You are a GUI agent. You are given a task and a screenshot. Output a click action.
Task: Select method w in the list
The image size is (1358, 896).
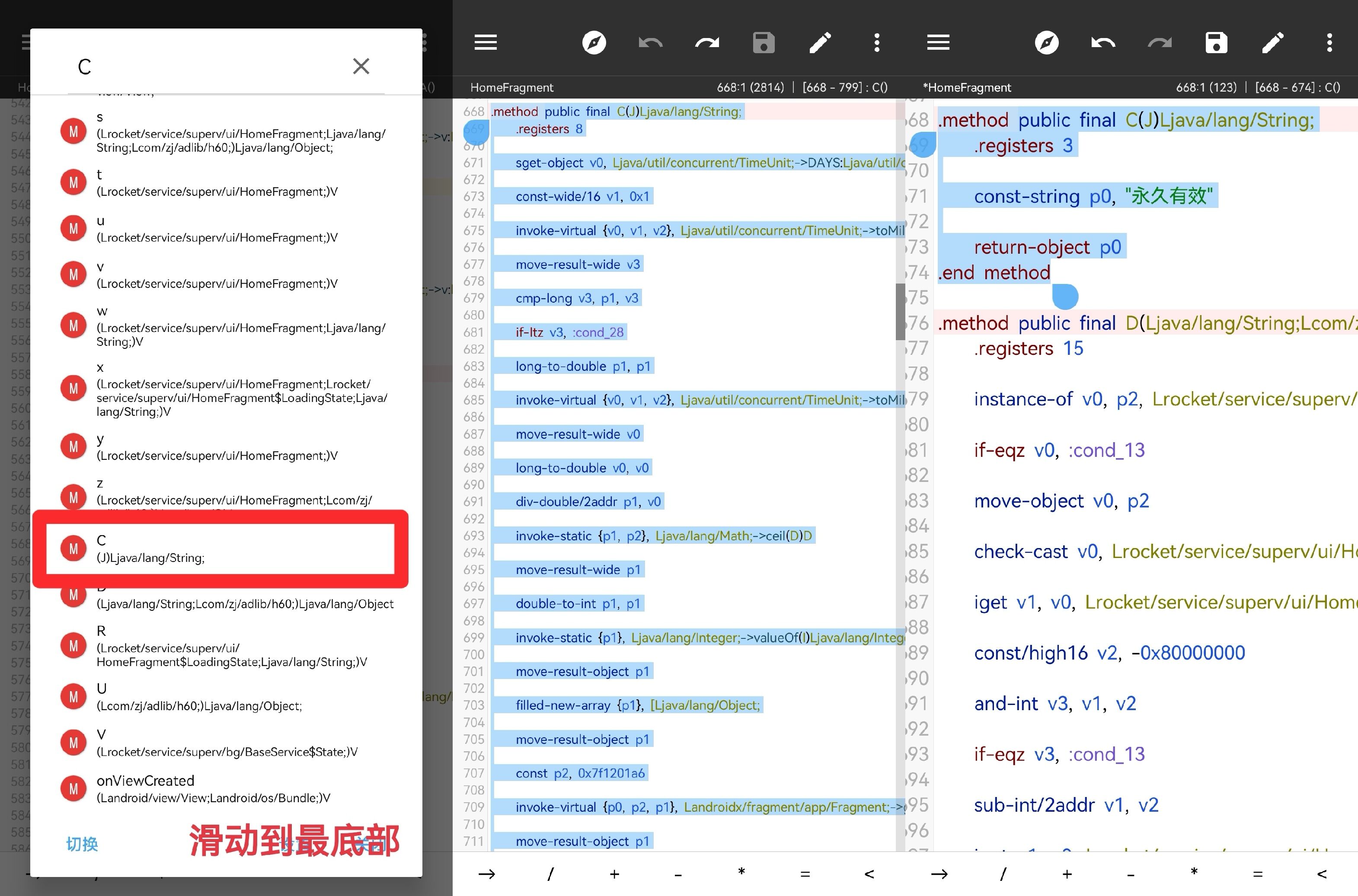pyautogui.click(x=227, y=326)
